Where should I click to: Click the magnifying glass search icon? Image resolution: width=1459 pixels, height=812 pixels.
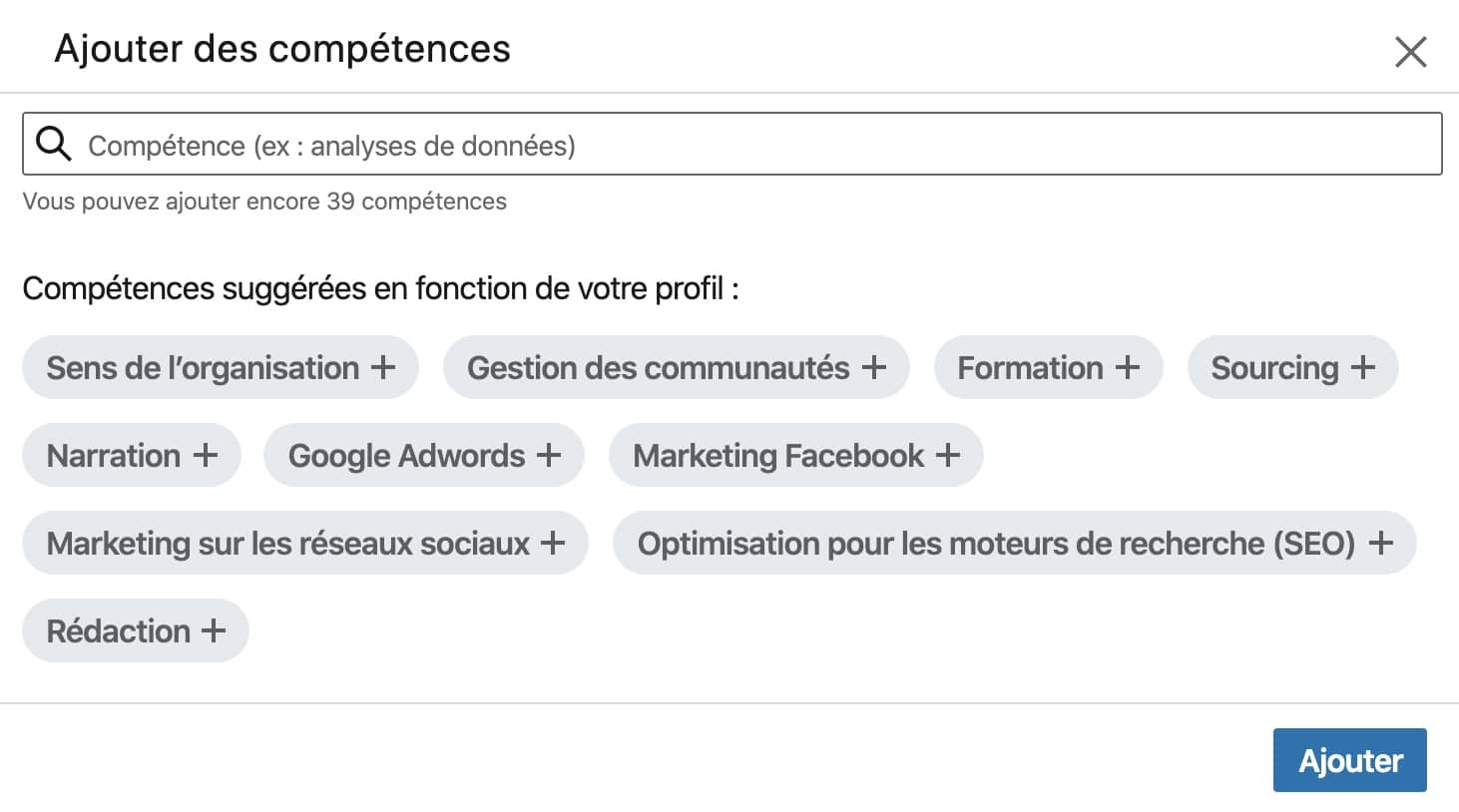tap(54, 145)
